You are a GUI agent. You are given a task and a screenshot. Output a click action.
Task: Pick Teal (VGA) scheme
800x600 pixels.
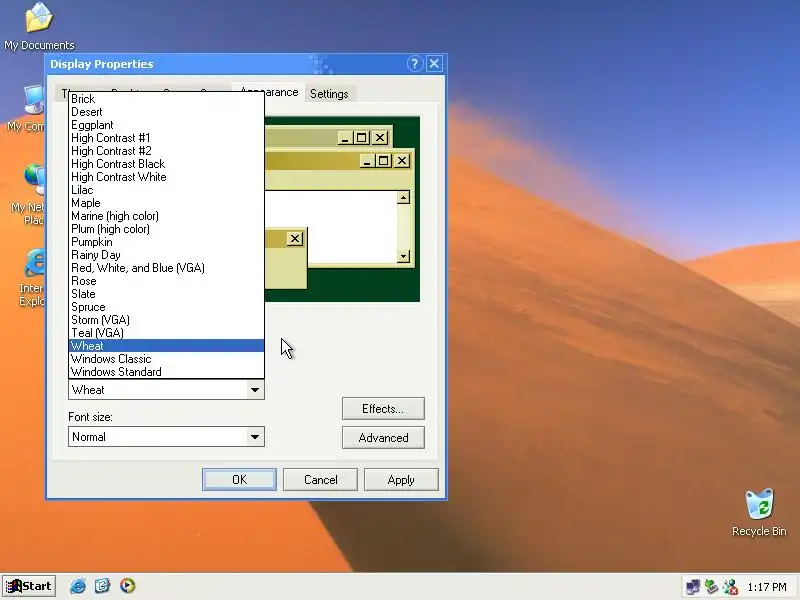tap(166, 333)
